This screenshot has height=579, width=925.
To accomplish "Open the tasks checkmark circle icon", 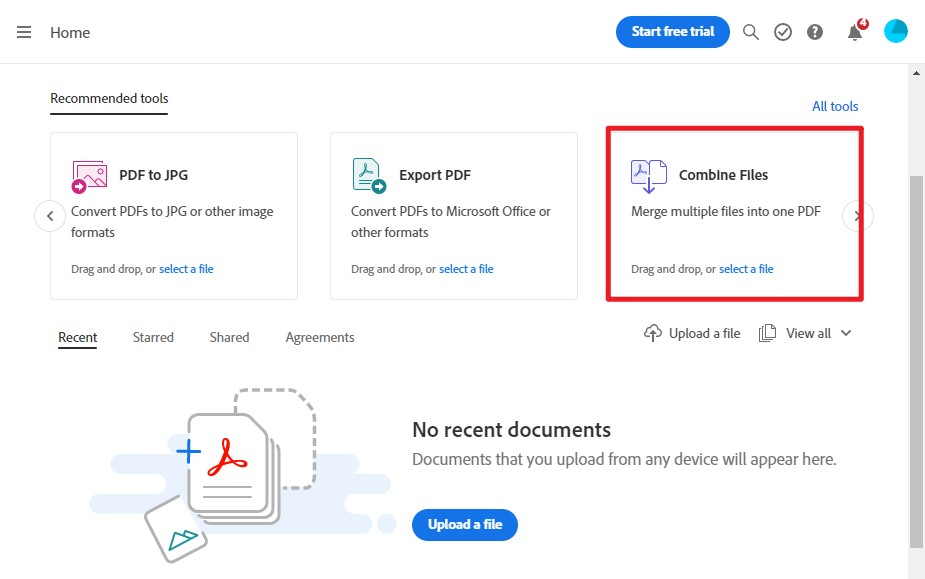I will (x=783, y=32).
